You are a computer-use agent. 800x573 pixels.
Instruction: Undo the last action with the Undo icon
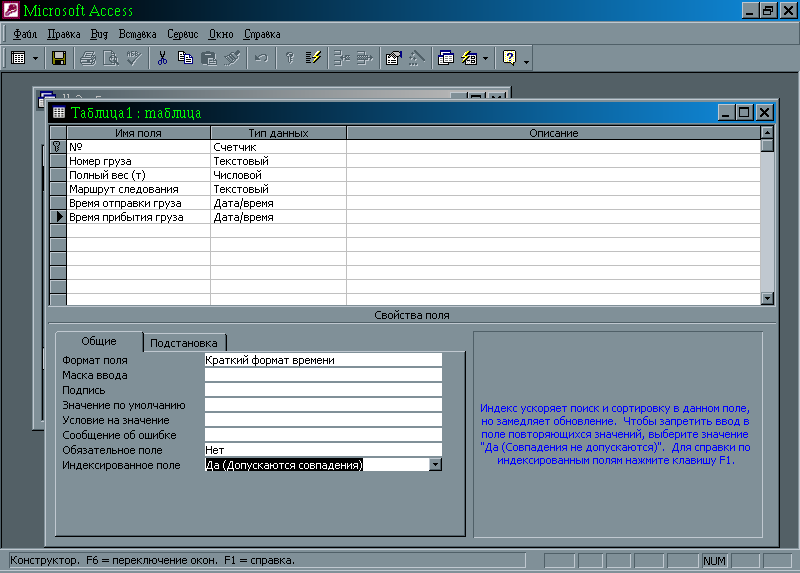pos(261,58)
